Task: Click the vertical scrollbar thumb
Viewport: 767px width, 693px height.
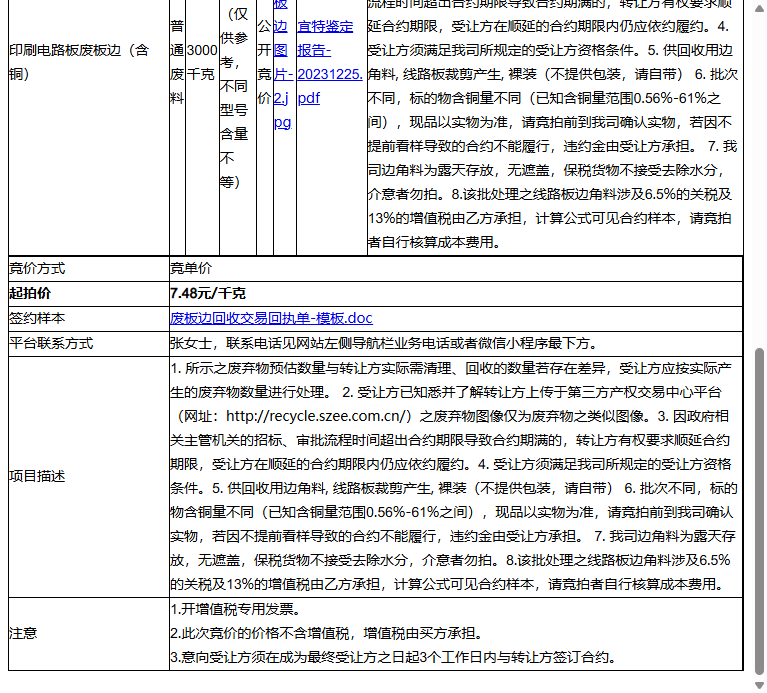Action: tap(759, 511)
